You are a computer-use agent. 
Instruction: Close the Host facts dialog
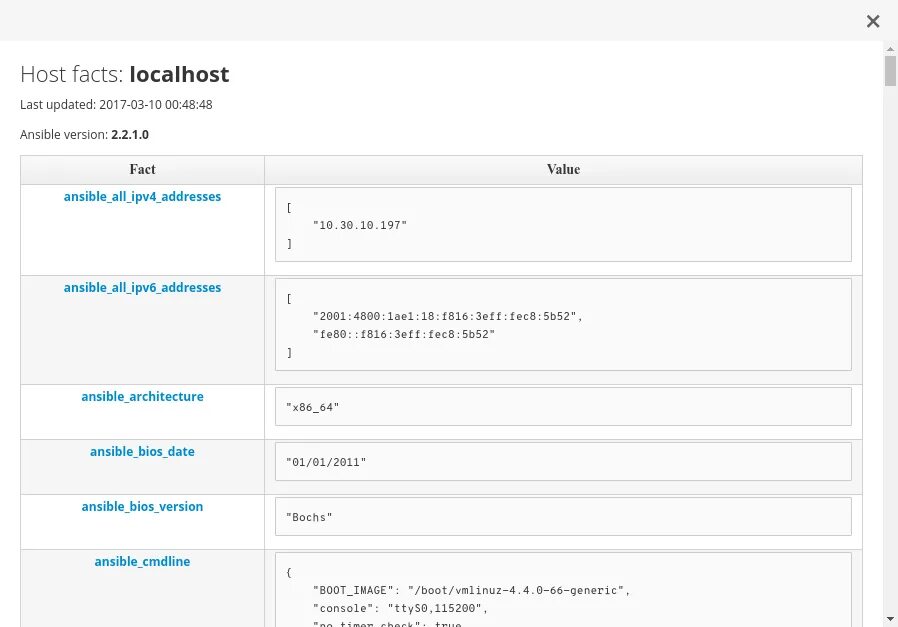pos(873,21)
